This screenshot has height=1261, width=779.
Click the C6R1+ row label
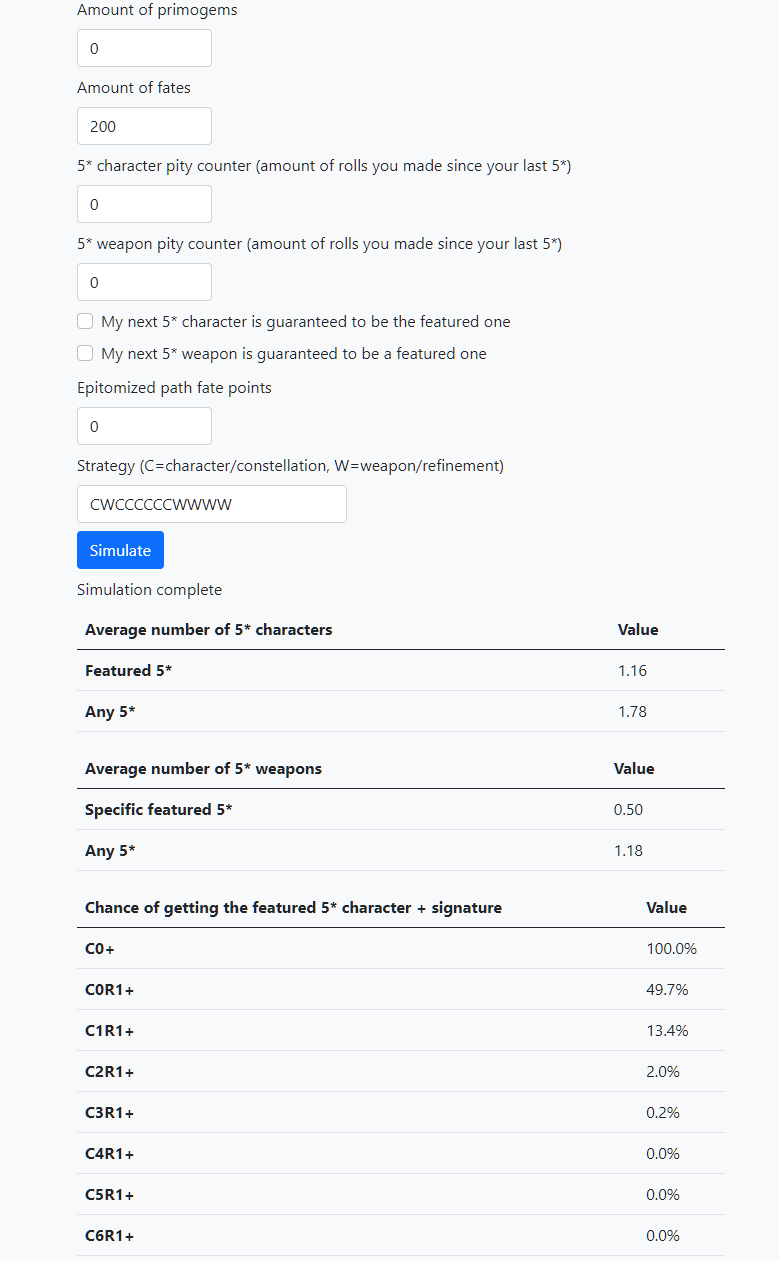109,1236
